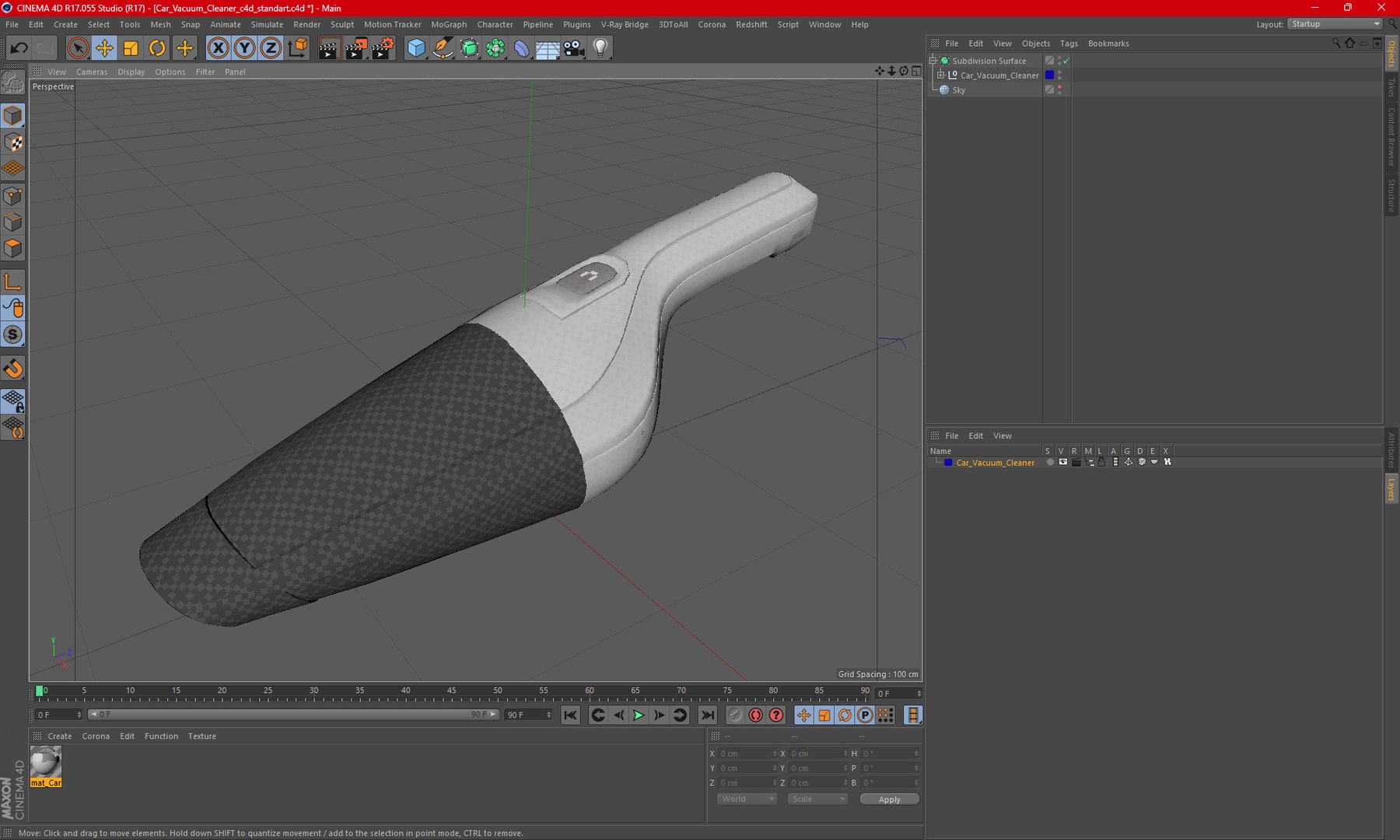Add a Camera object
Screen dimensions: 1400x840
(x=575, y=48)
